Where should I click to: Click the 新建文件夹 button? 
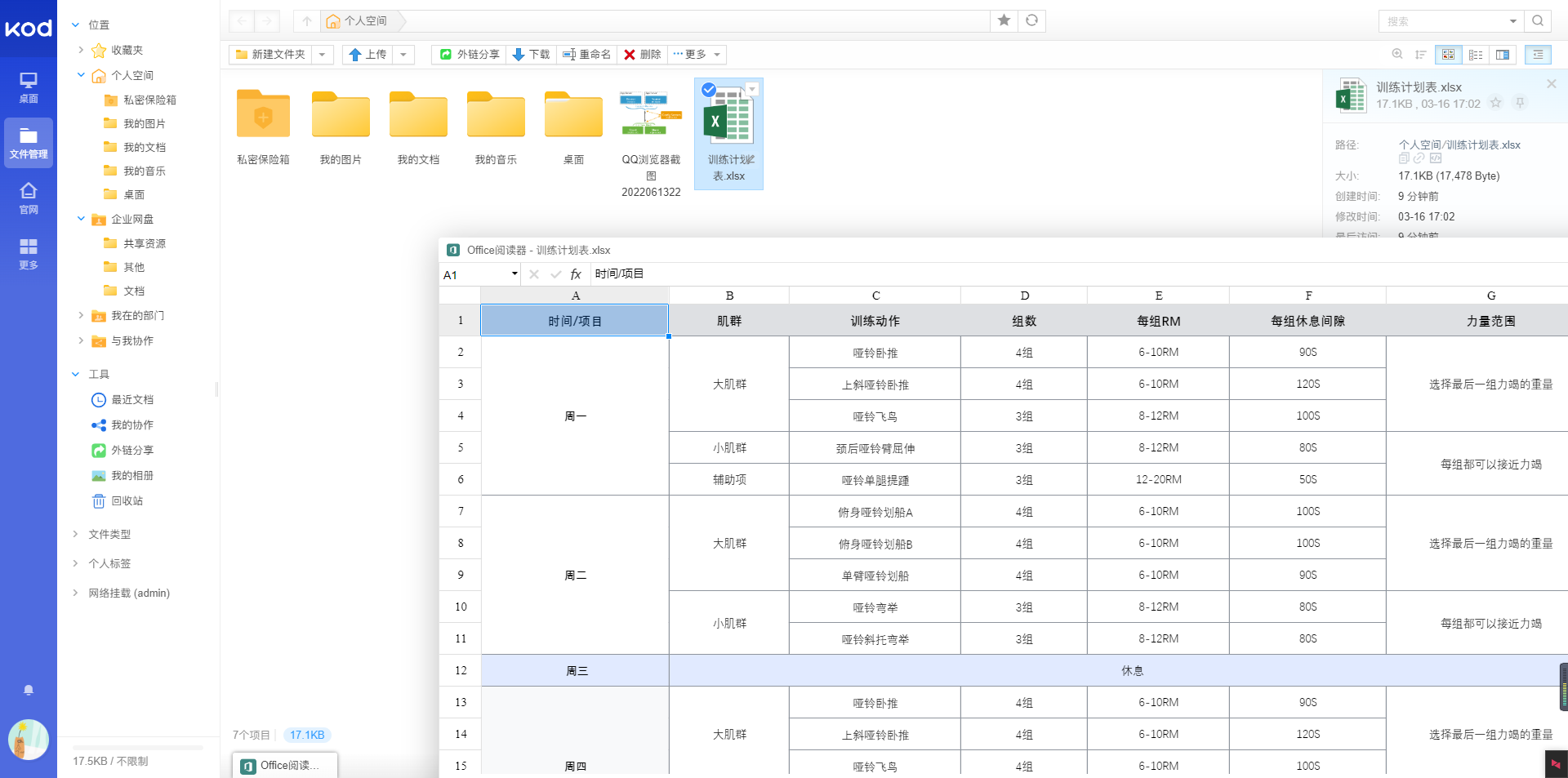coord(271,55)
